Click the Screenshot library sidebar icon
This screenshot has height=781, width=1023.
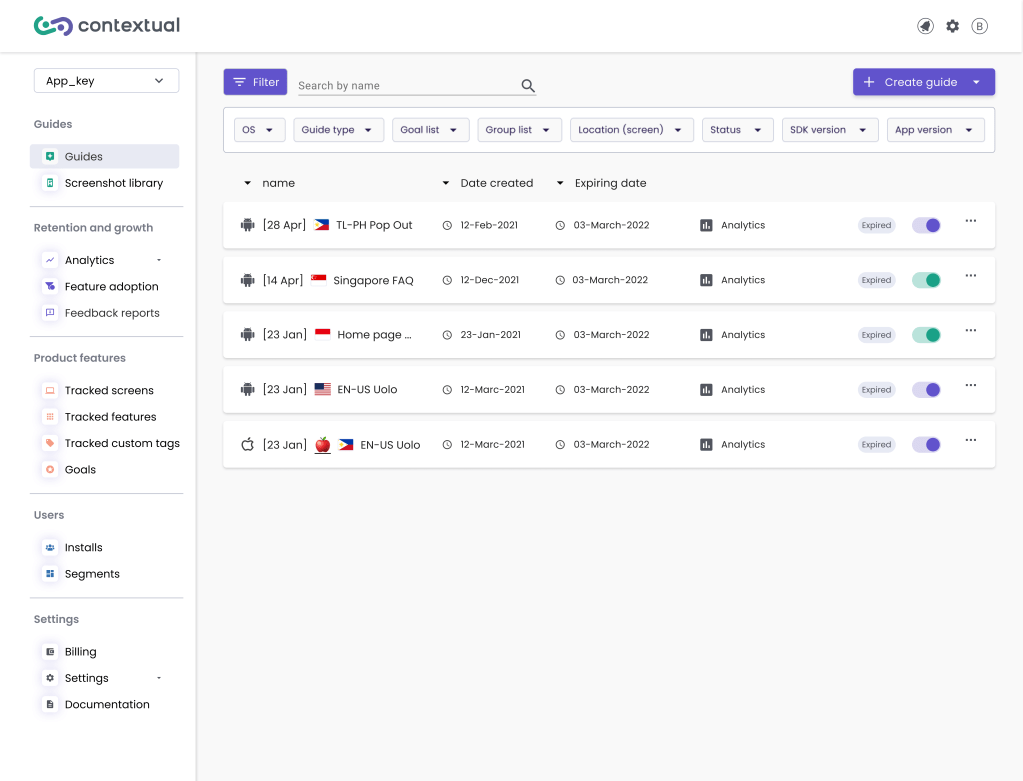[50, 183]
